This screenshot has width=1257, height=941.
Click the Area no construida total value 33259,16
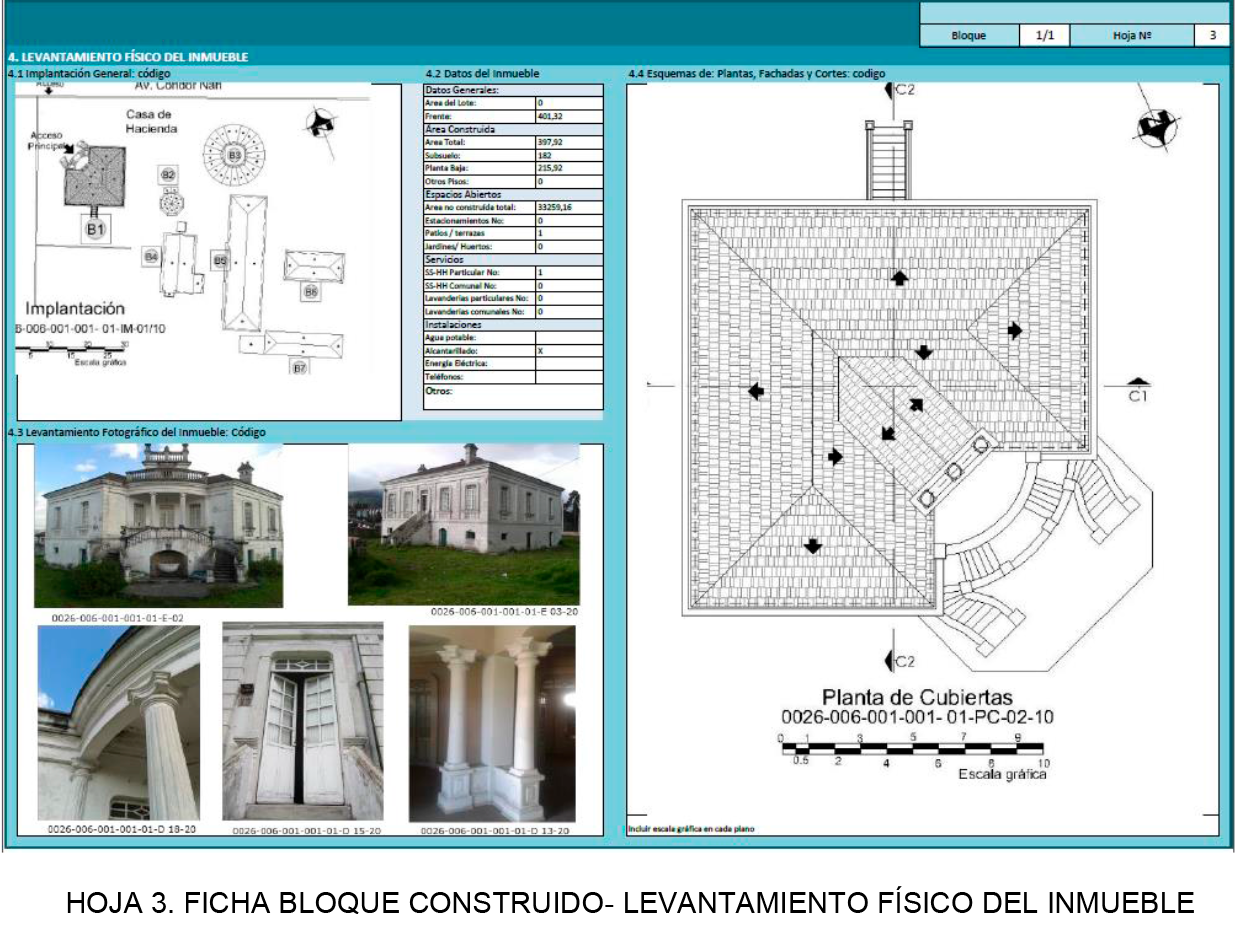tap(569, 207)
